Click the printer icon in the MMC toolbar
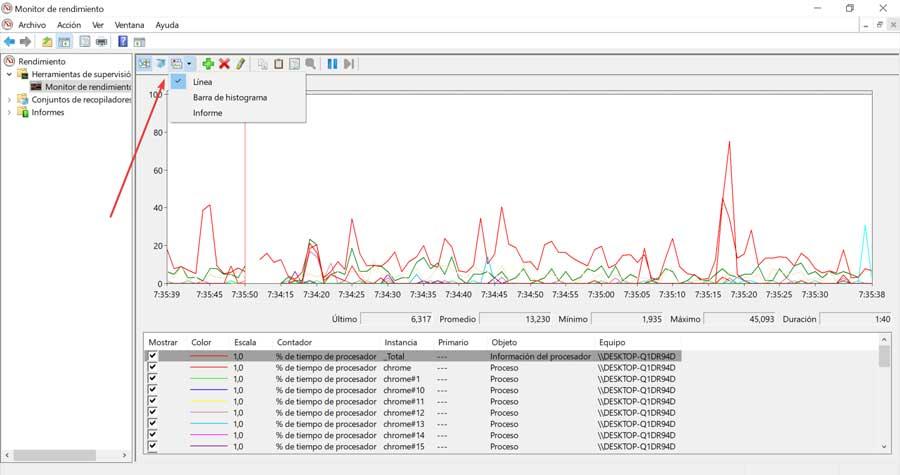The image size is (900, 475). coord(102,42)
